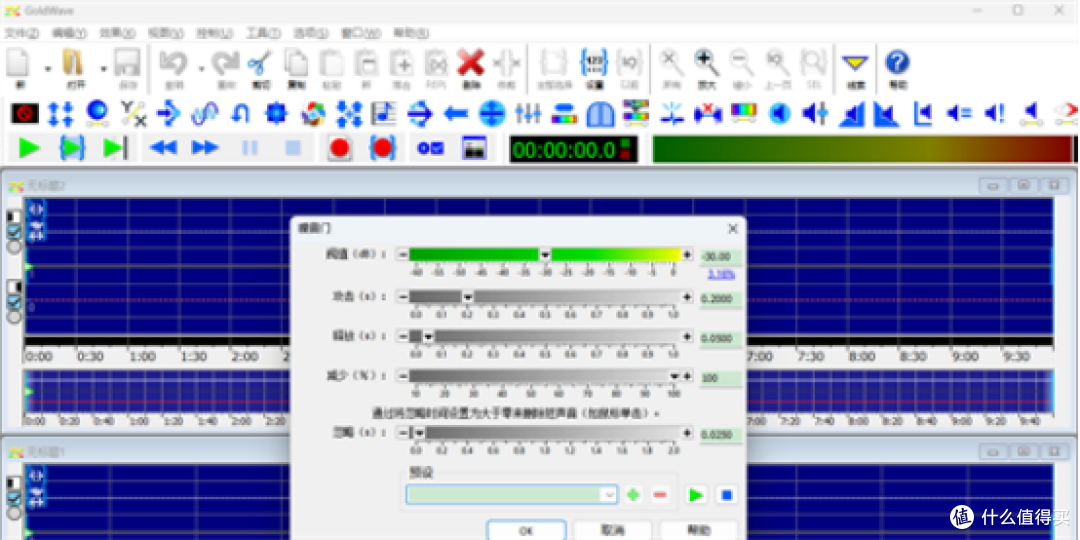
Task: Click the attack value field showing 0.2000
Action: [x=721, y=299]
